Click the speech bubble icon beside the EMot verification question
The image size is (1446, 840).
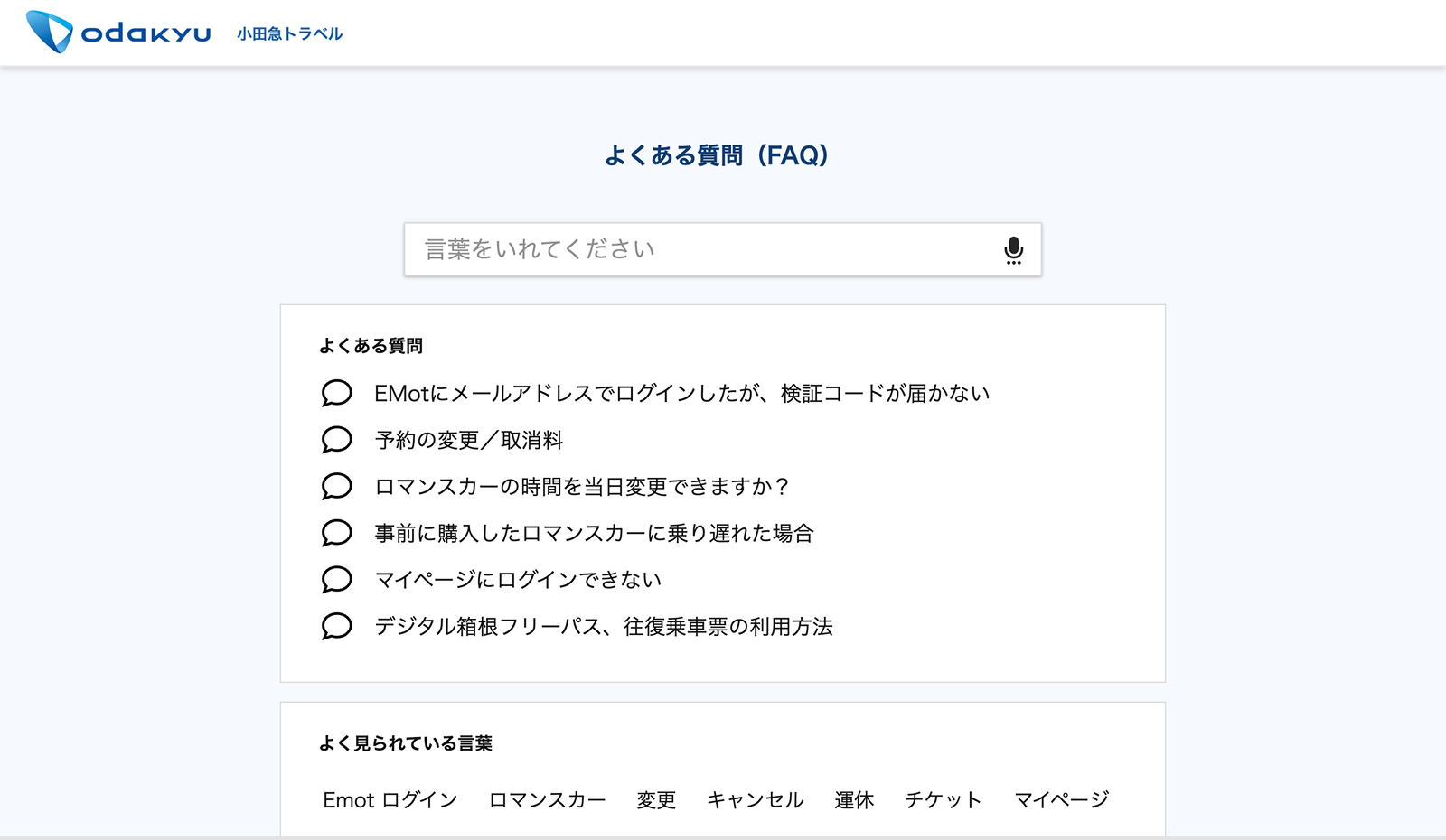coord(335,393)
